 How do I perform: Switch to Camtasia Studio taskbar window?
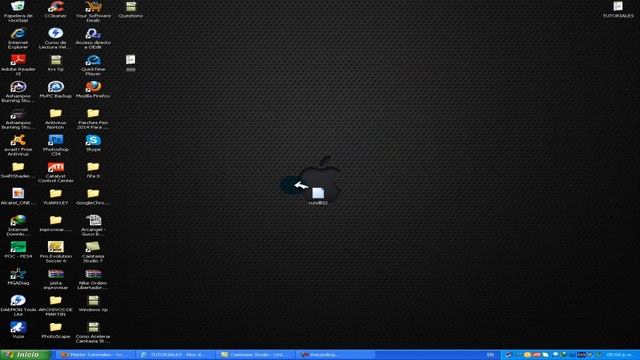(255, 355)
